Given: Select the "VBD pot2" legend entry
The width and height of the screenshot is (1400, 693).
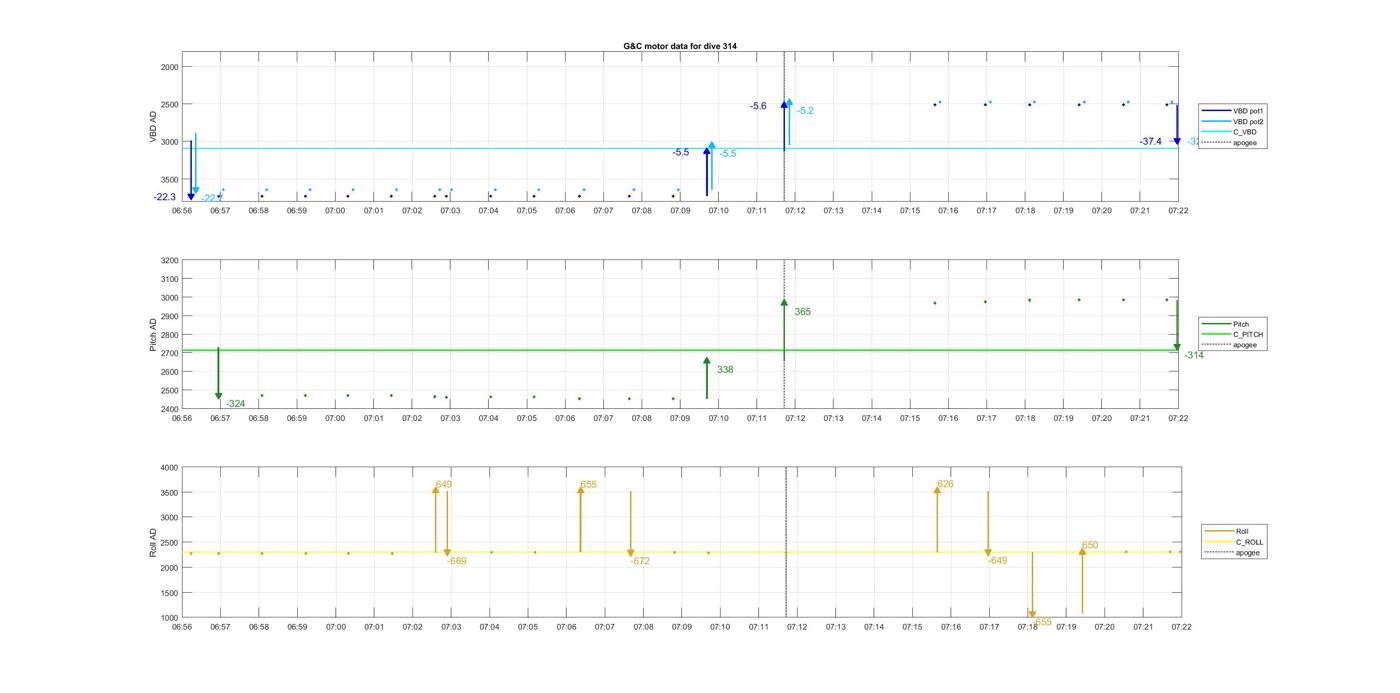Looking at the screenshot, I should [x=1231, y=121].
